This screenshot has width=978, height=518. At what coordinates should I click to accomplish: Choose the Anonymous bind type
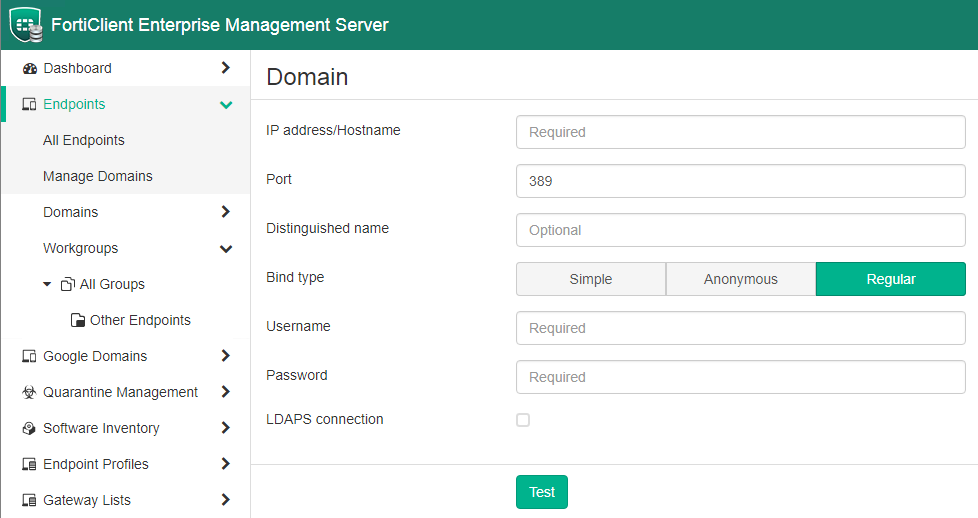point(741,279)
